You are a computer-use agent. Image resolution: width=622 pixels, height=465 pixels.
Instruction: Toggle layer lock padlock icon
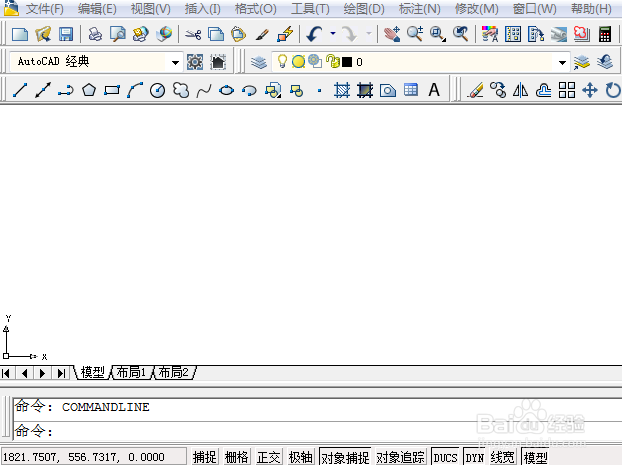pos(332,61)
